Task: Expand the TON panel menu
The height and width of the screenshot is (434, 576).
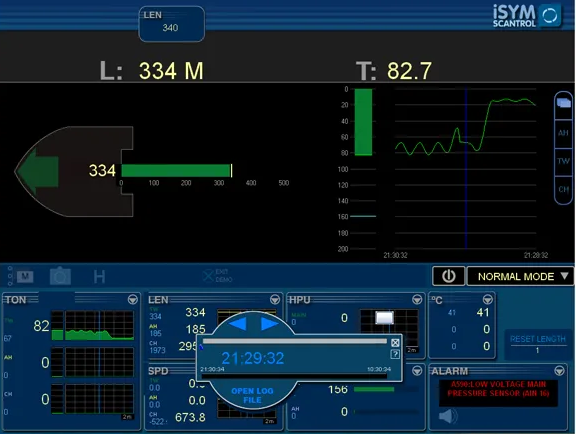Action: [133, 300]
